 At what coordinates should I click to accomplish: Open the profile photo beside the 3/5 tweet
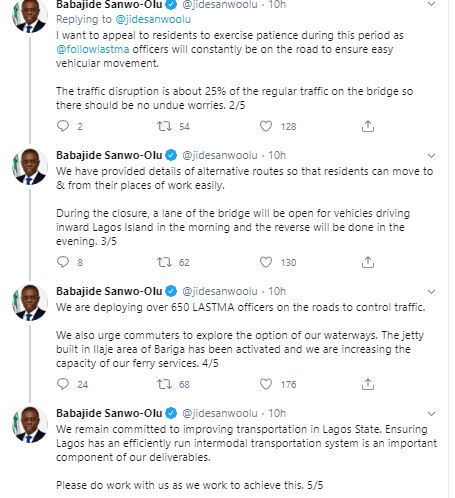pos(30,166)
